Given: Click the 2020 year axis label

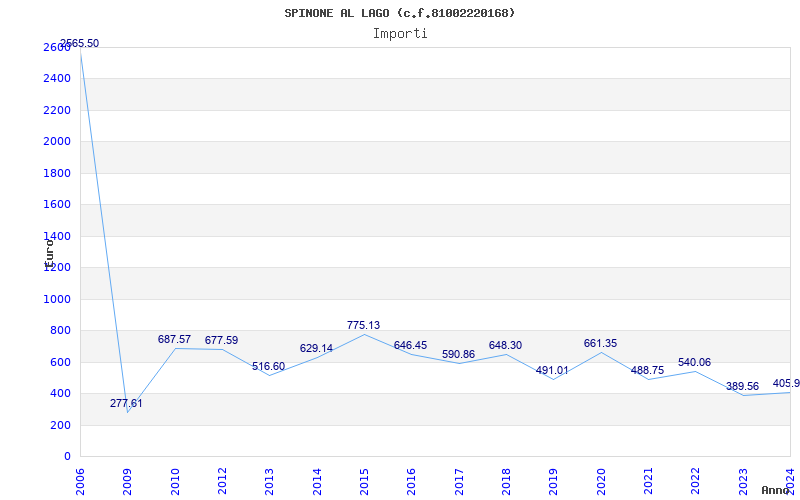Looking at the screenshot, I should point(601,481).
